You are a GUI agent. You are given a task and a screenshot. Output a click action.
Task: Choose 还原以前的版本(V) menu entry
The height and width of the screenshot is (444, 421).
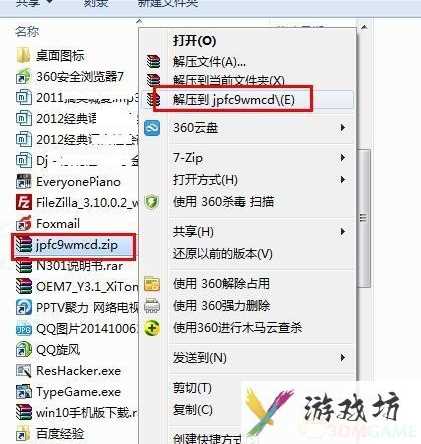(222, 254)
